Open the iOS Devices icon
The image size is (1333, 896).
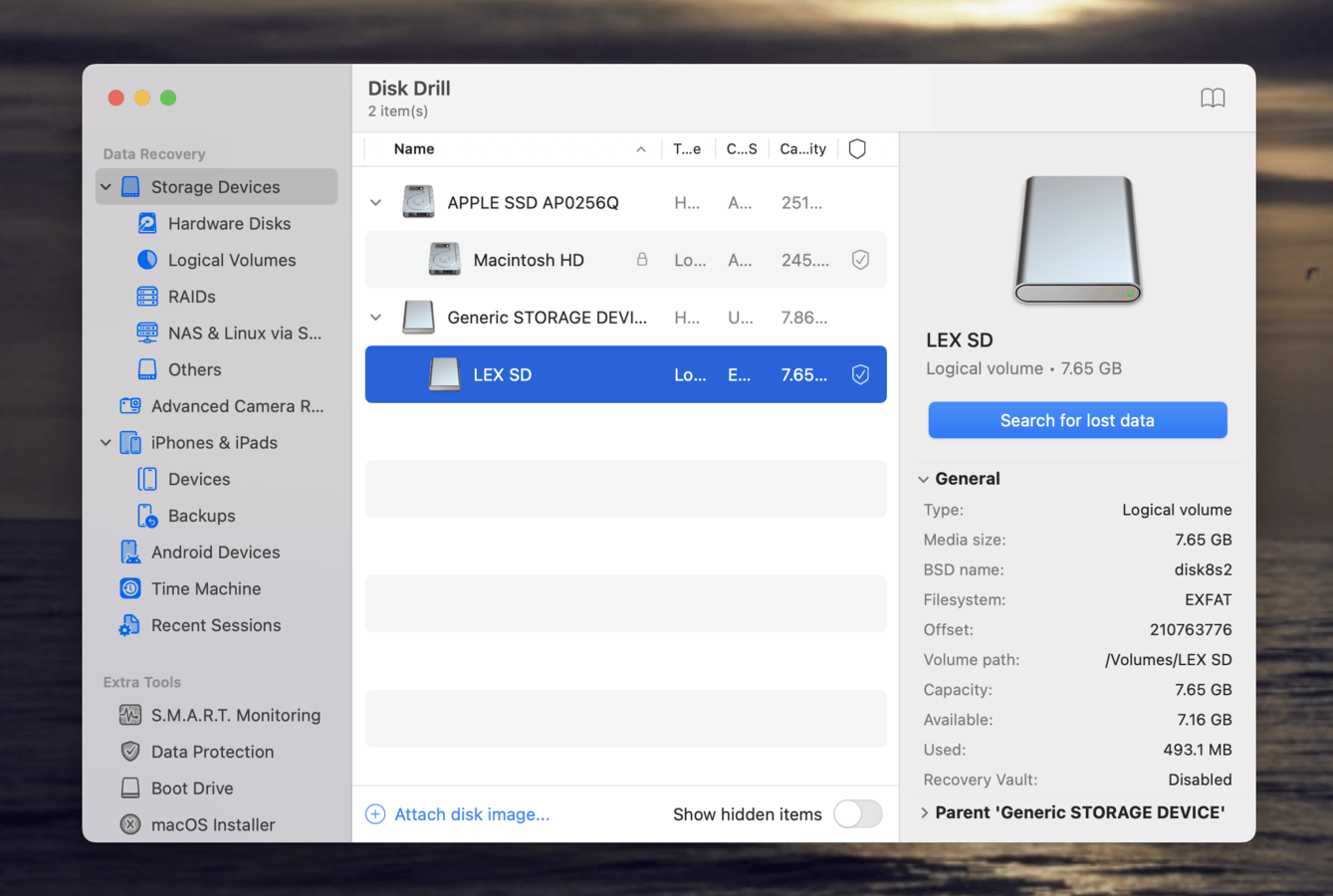pos(147,479)
